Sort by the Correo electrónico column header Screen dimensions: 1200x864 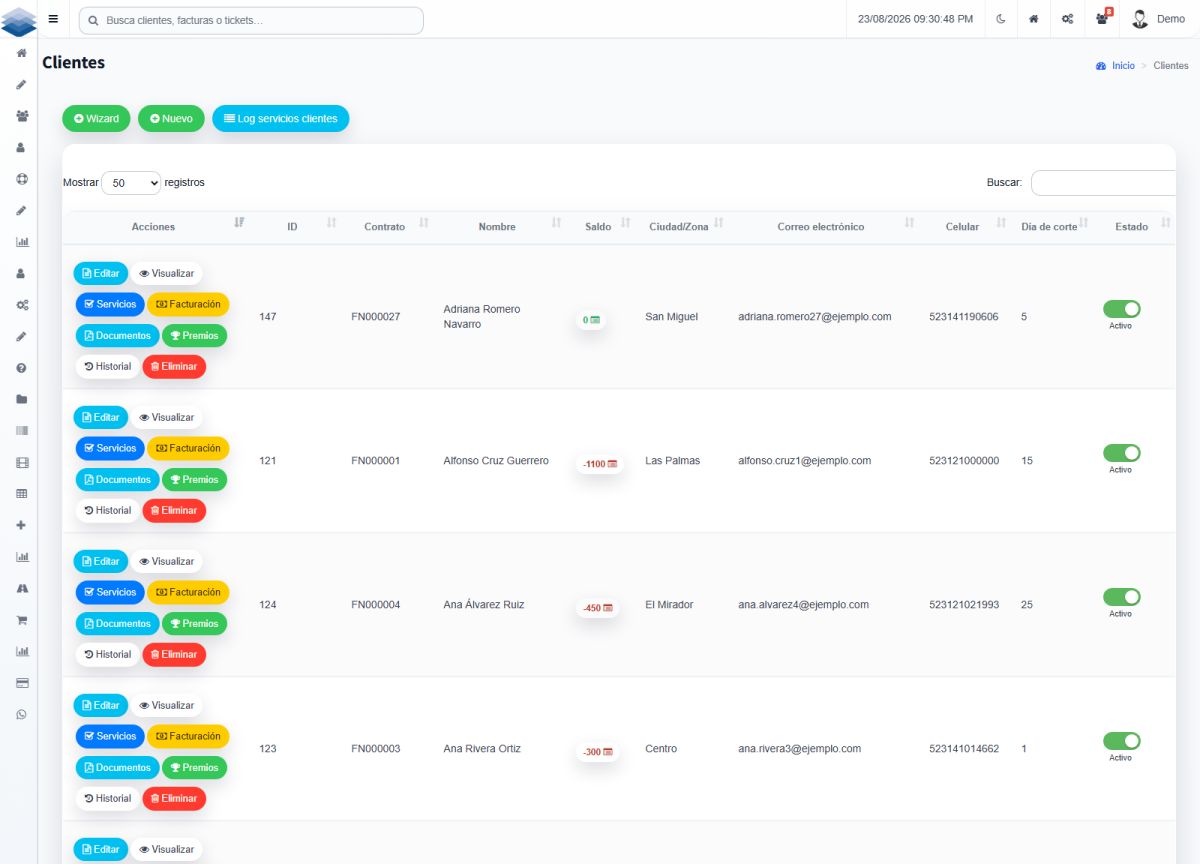click(x=820, y=227)
